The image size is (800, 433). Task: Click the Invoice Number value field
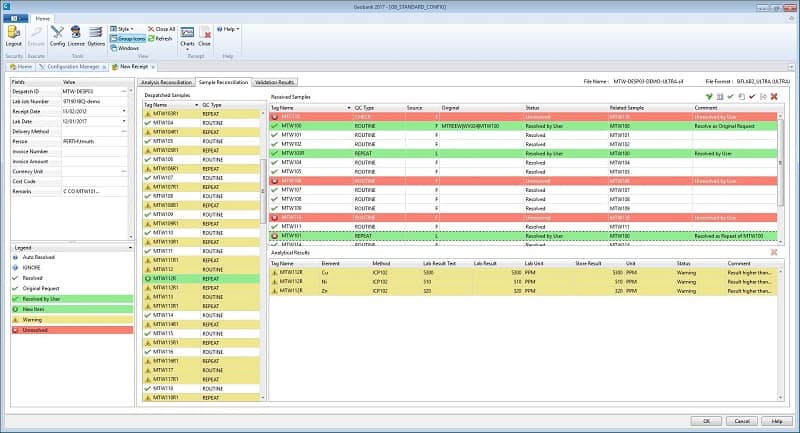coord(95,152)
